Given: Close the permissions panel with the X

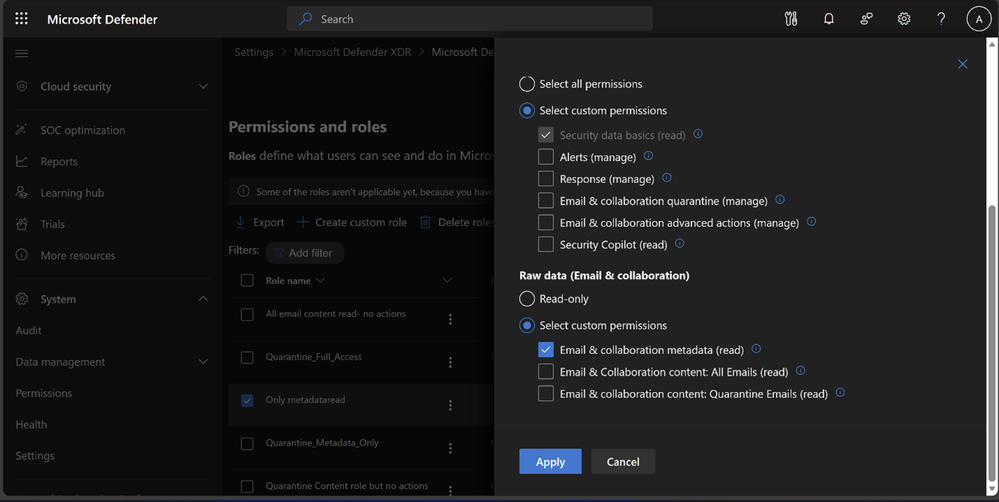Looking at the screenshot, I should point(963,64).
